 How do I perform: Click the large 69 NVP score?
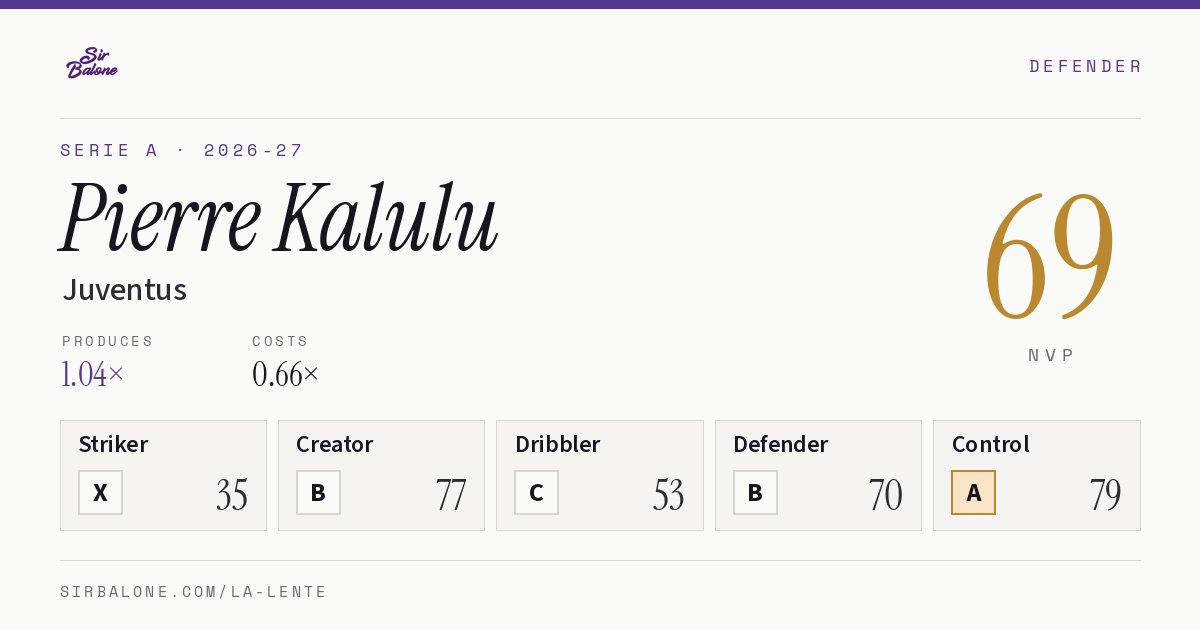pos(1050,257)
